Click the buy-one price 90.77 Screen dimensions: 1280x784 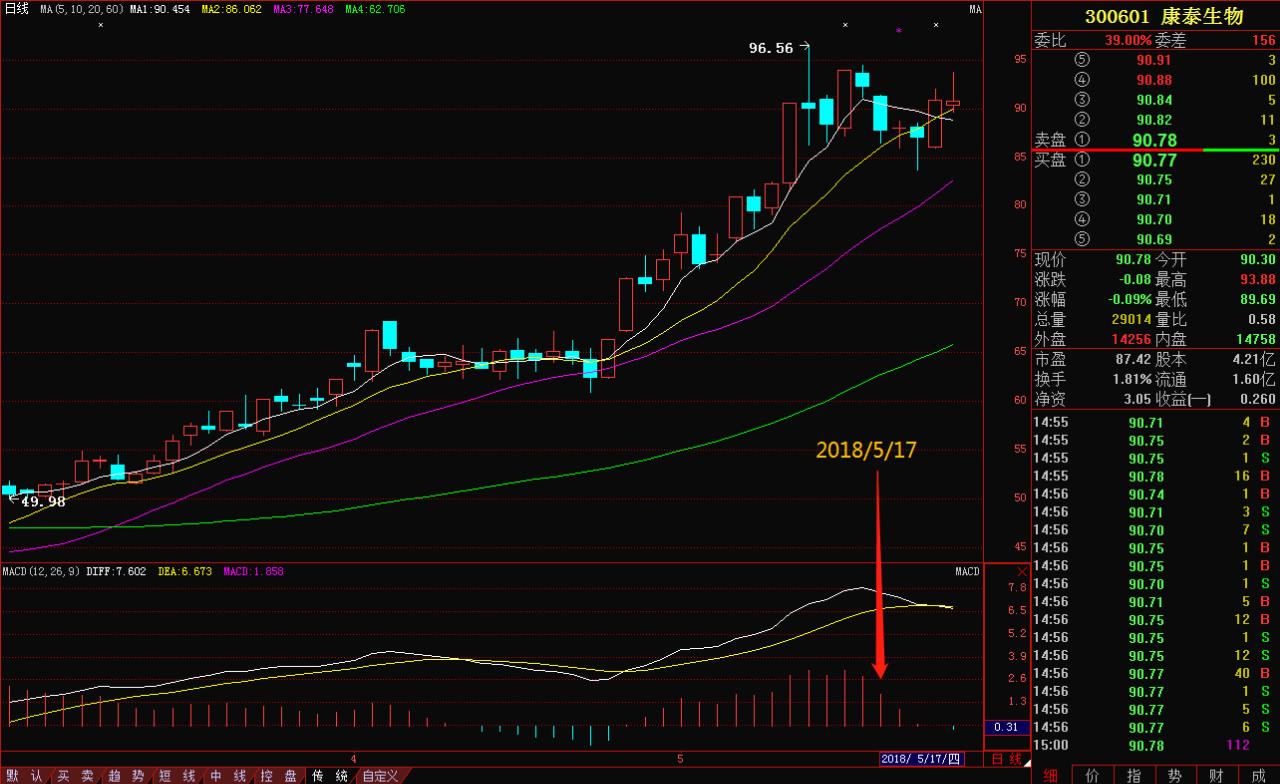pyautogui.click(x=1154, y=160)
